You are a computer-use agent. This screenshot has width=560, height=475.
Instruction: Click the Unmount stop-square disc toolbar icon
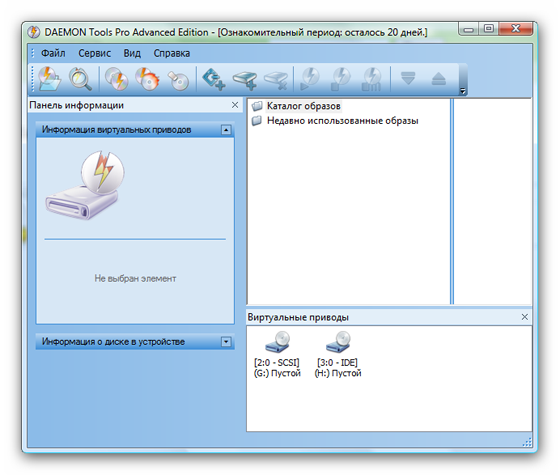pyautogui.click(x=341, y=79)
